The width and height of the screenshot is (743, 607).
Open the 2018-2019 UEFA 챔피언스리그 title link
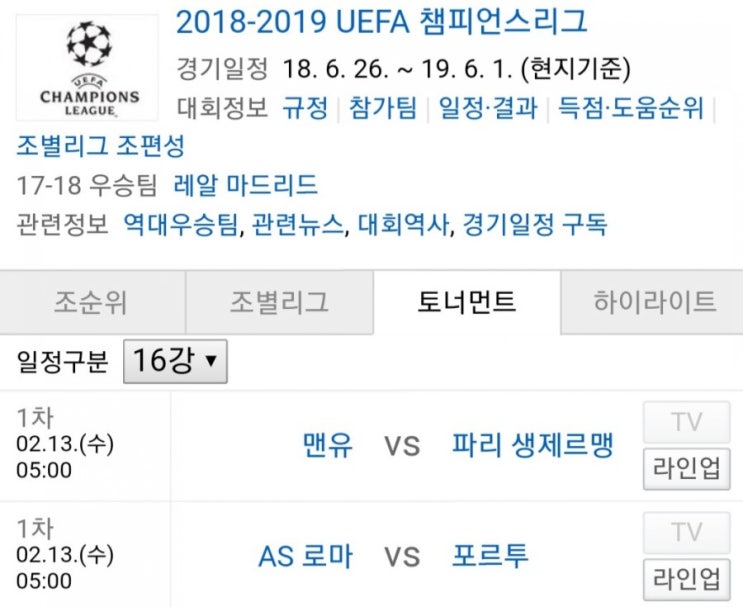[x=381, y=22]
